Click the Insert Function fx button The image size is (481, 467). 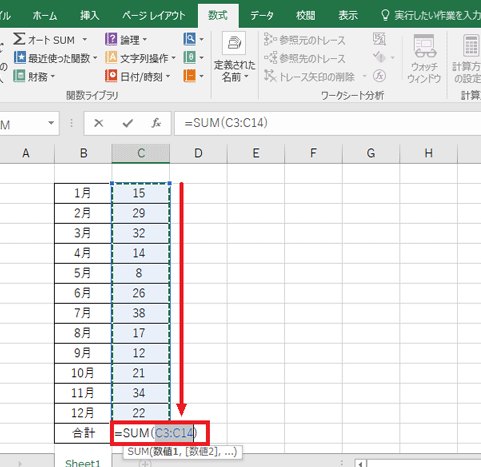[156, 123]
